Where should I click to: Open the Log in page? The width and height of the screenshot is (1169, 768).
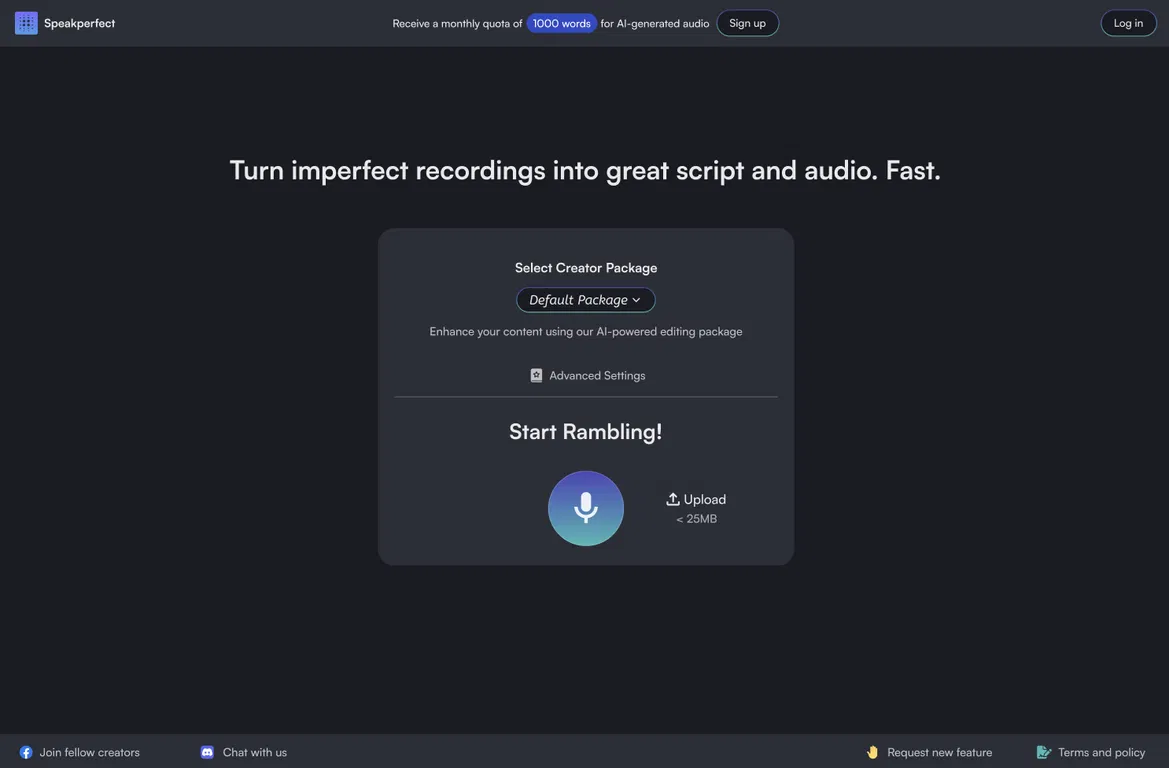tap(1128, 23)
